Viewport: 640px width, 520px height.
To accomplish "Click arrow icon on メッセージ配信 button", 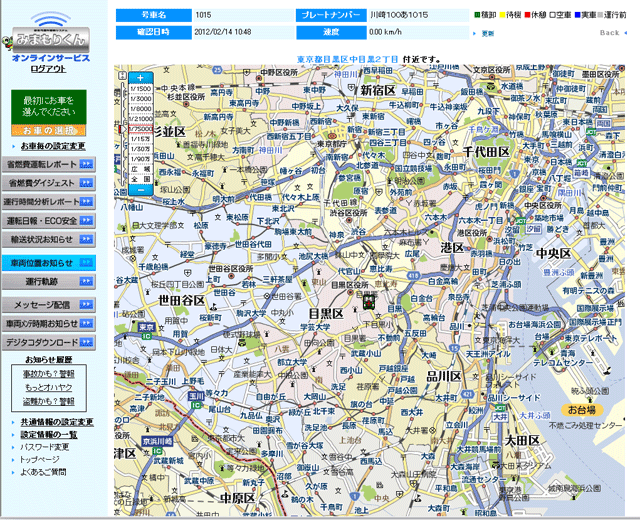I will 86,304.
